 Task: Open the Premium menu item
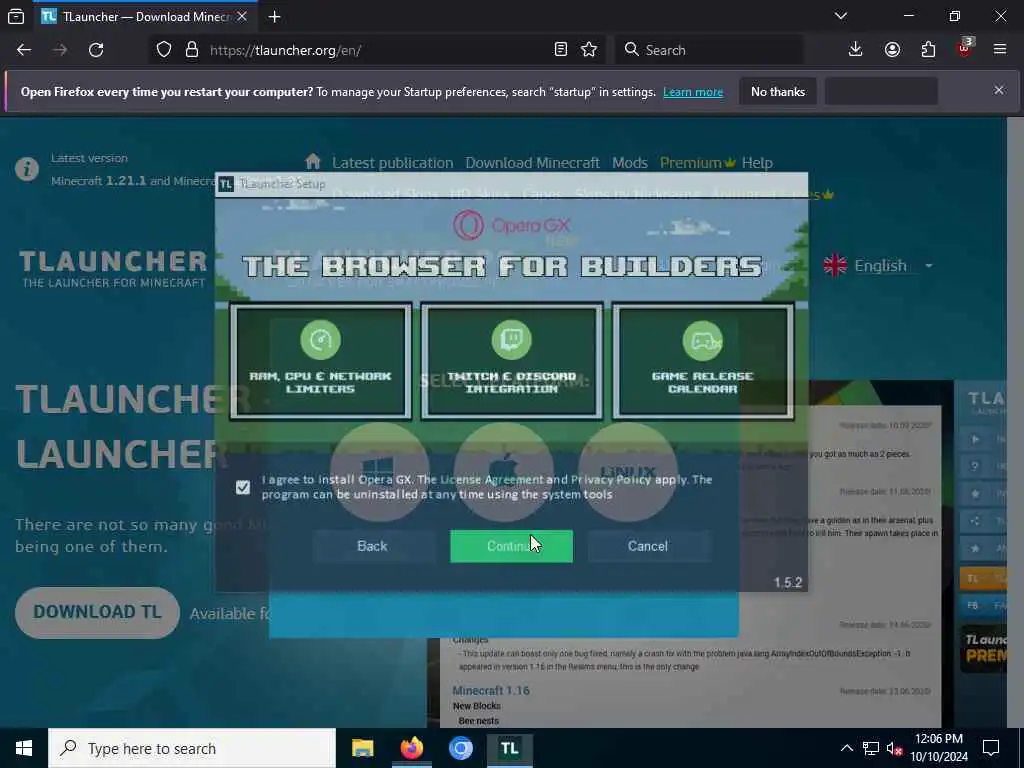pos(697,163)
